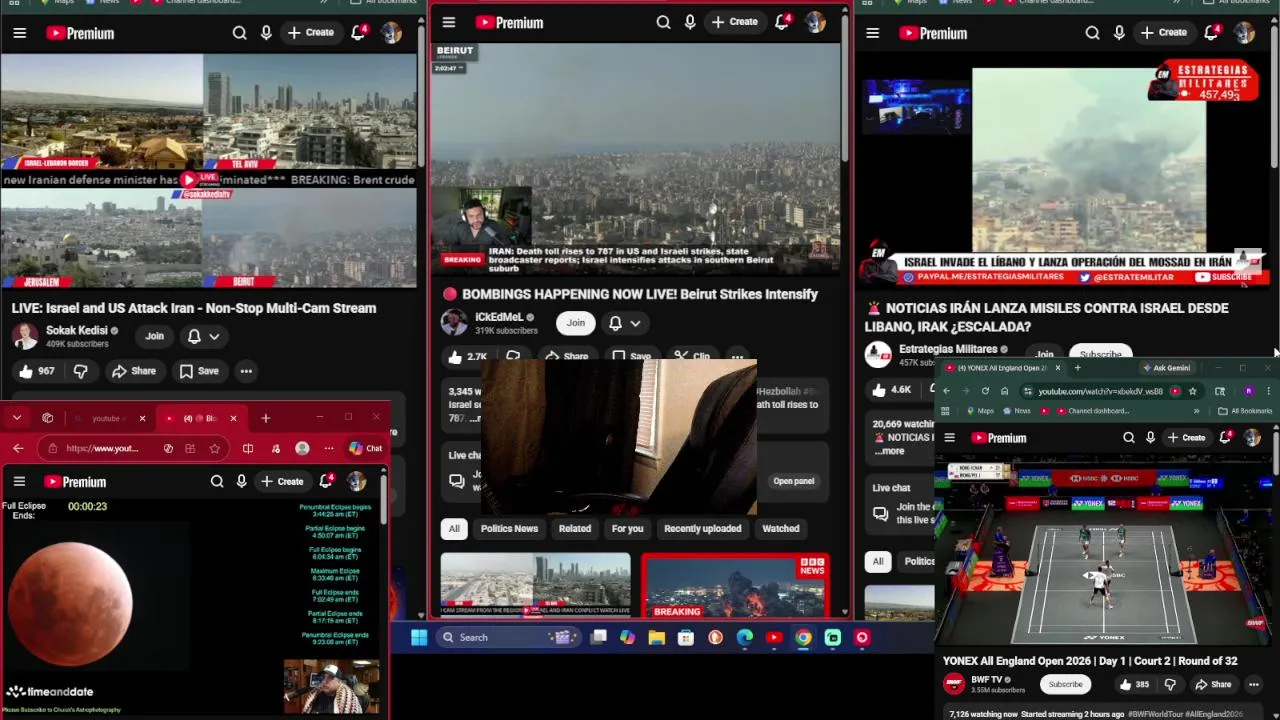Open Edge Settings and more menu
Image resolution: width=1280 pixels, height=720 pixels.
click(328, 448)
